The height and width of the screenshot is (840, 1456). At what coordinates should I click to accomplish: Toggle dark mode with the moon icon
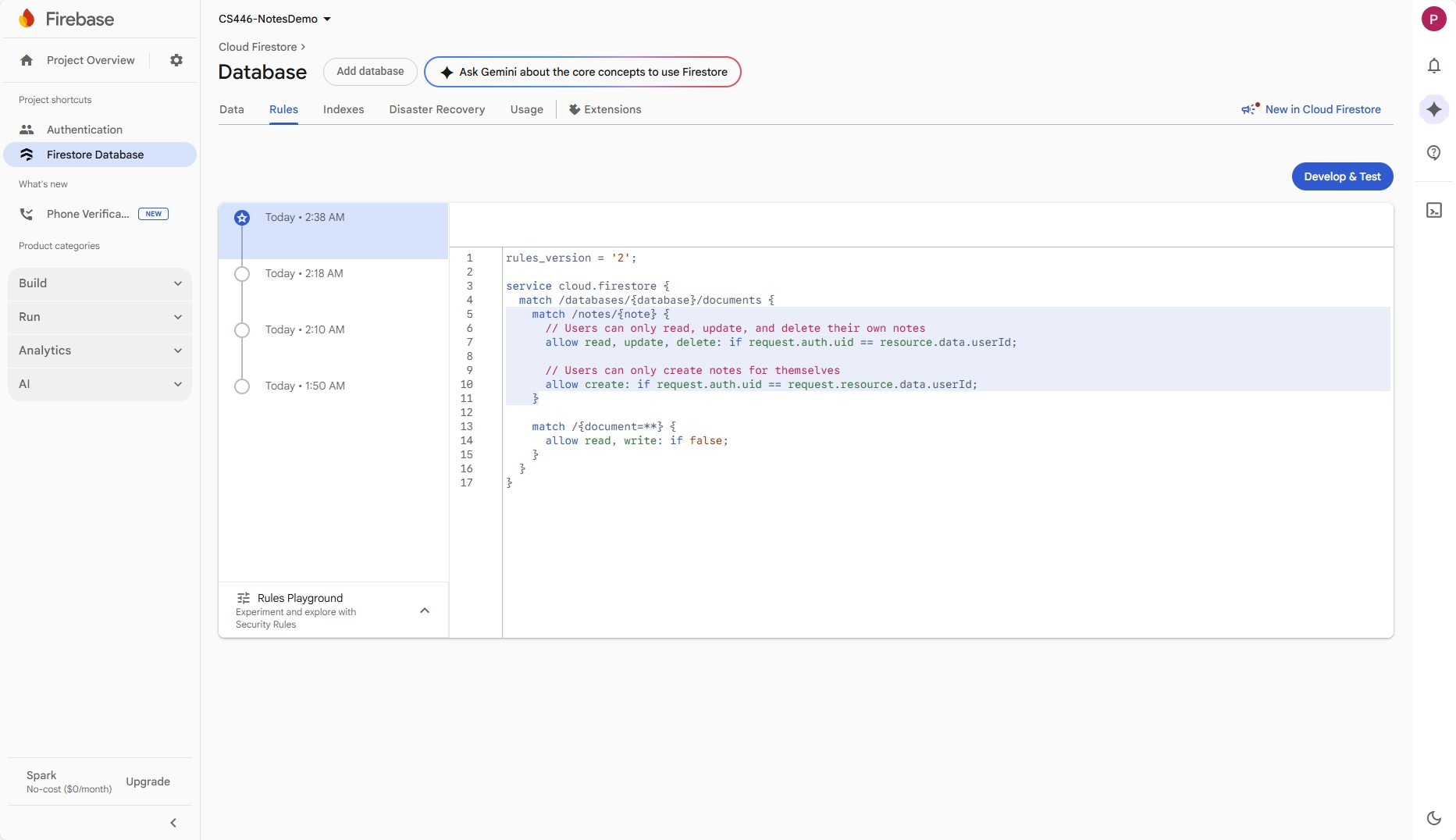point(1433,817)
